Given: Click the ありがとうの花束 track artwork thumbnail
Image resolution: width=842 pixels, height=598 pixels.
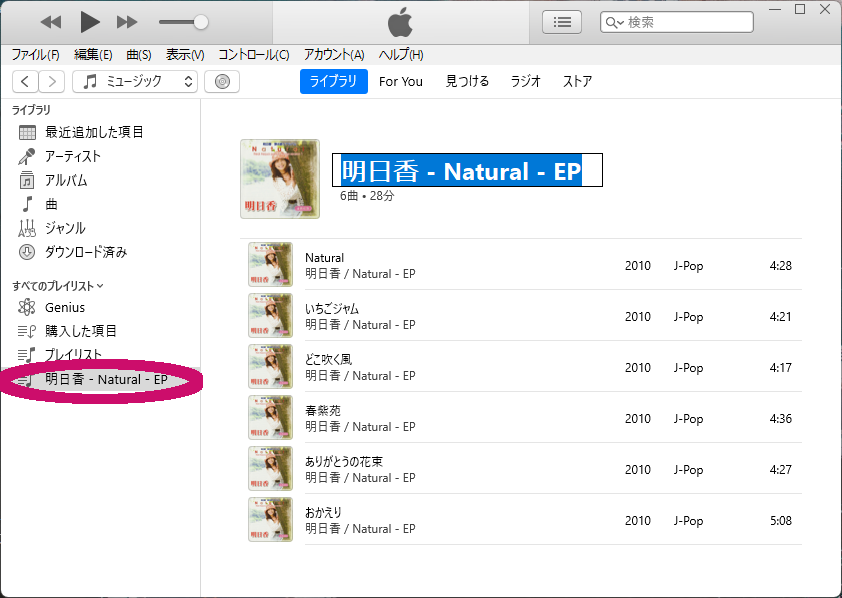Looking at the screenshot, I should pyautogui.click(x=270, y=468).
